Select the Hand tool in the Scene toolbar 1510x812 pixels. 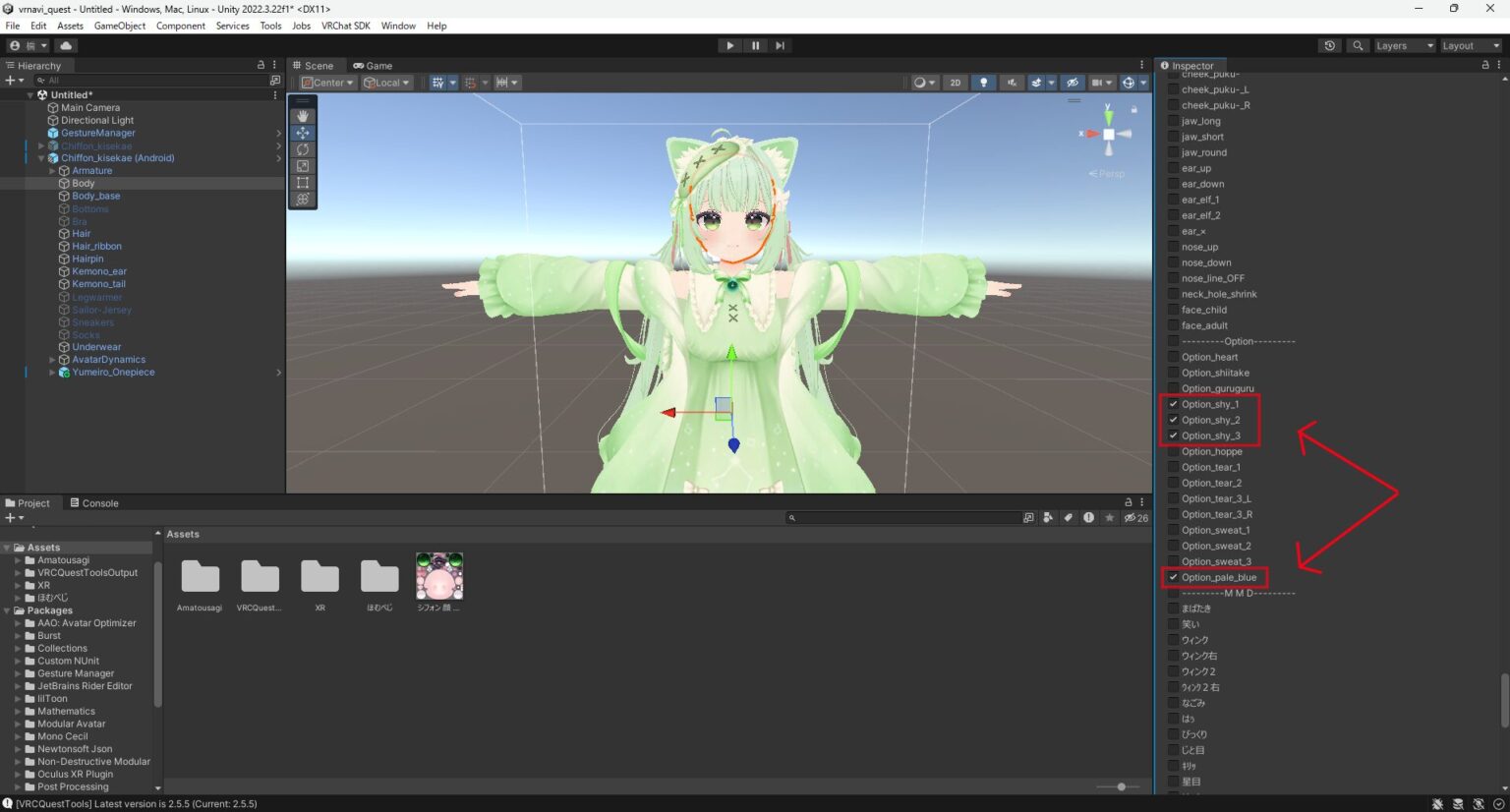point(303,116)
